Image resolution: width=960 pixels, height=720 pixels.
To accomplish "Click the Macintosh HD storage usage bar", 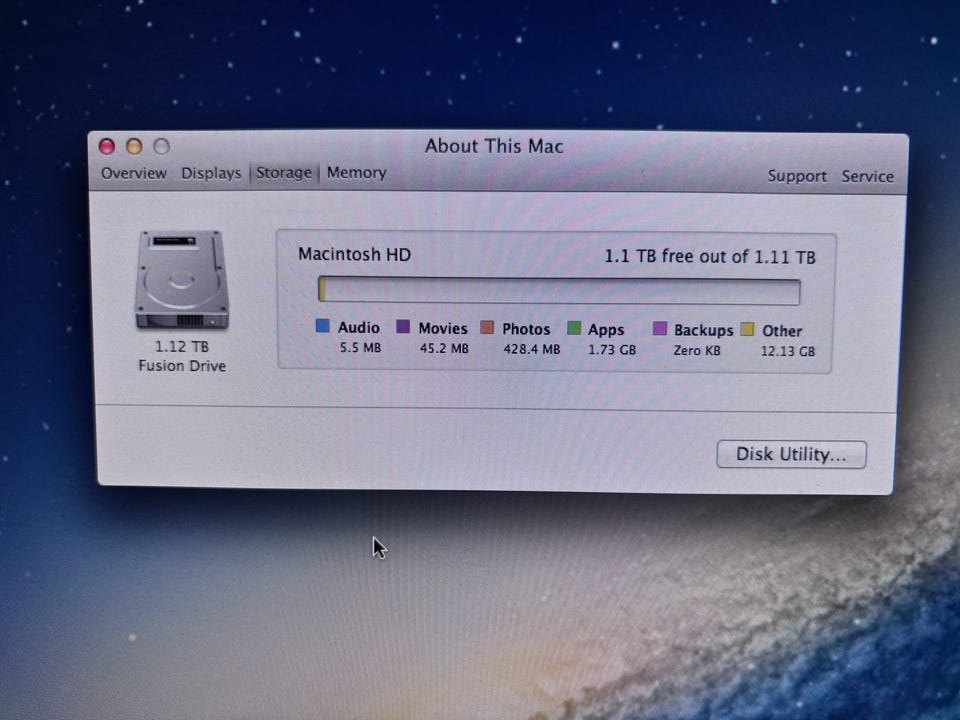I will click(559, 291).
